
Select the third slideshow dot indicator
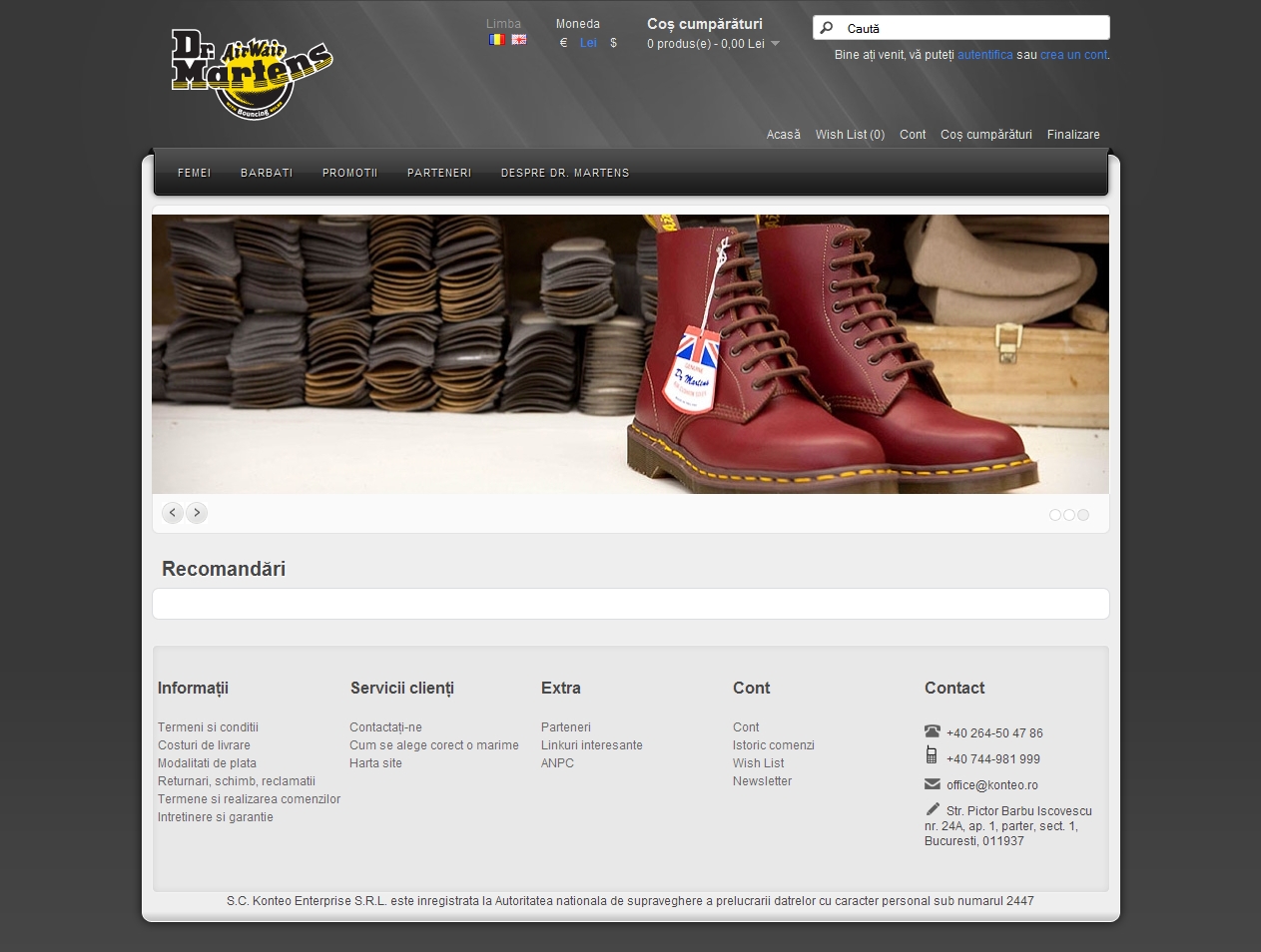pyautogui.click(x=1083, y=515)
